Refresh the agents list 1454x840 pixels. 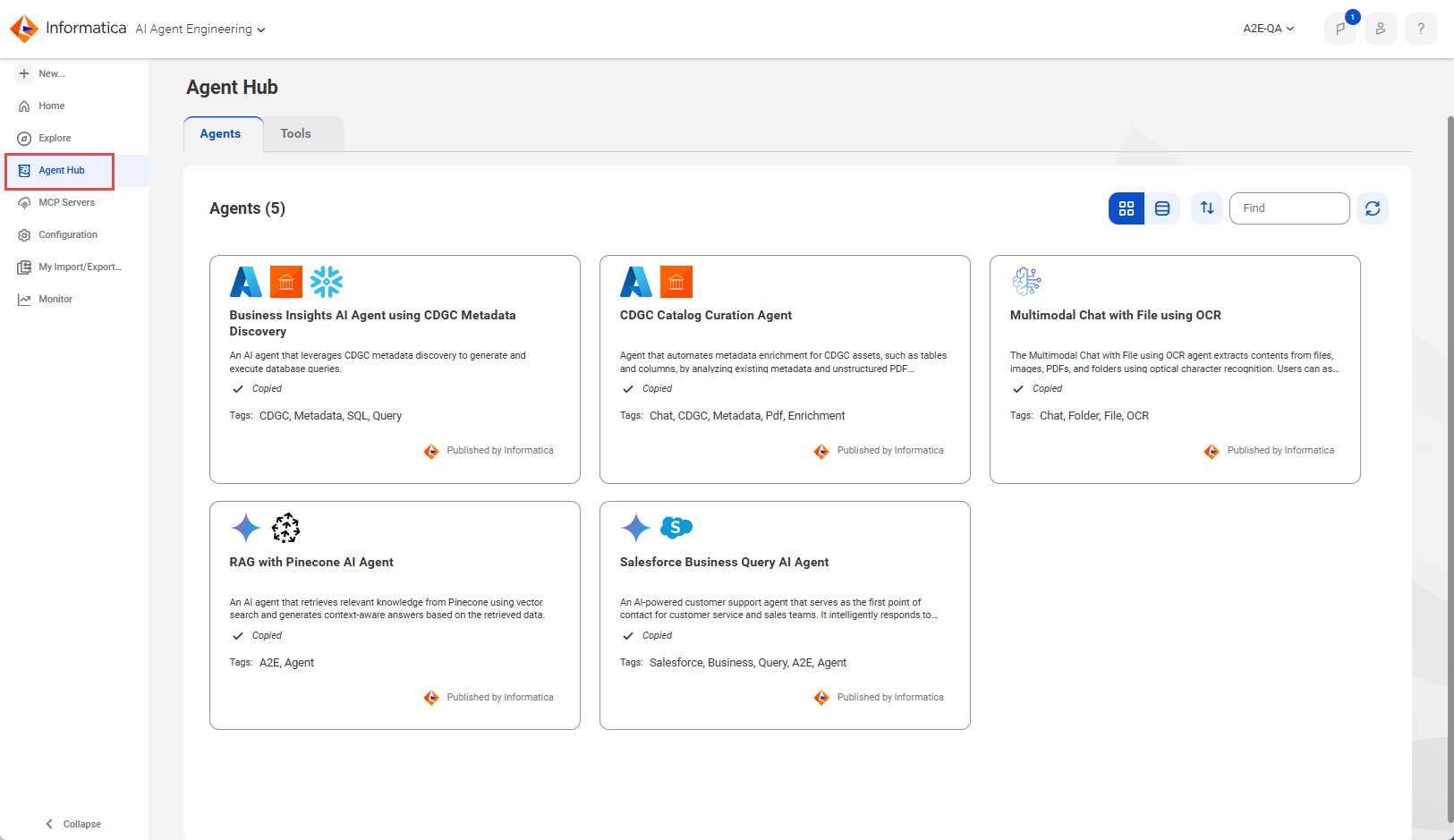pos(1373,208)
